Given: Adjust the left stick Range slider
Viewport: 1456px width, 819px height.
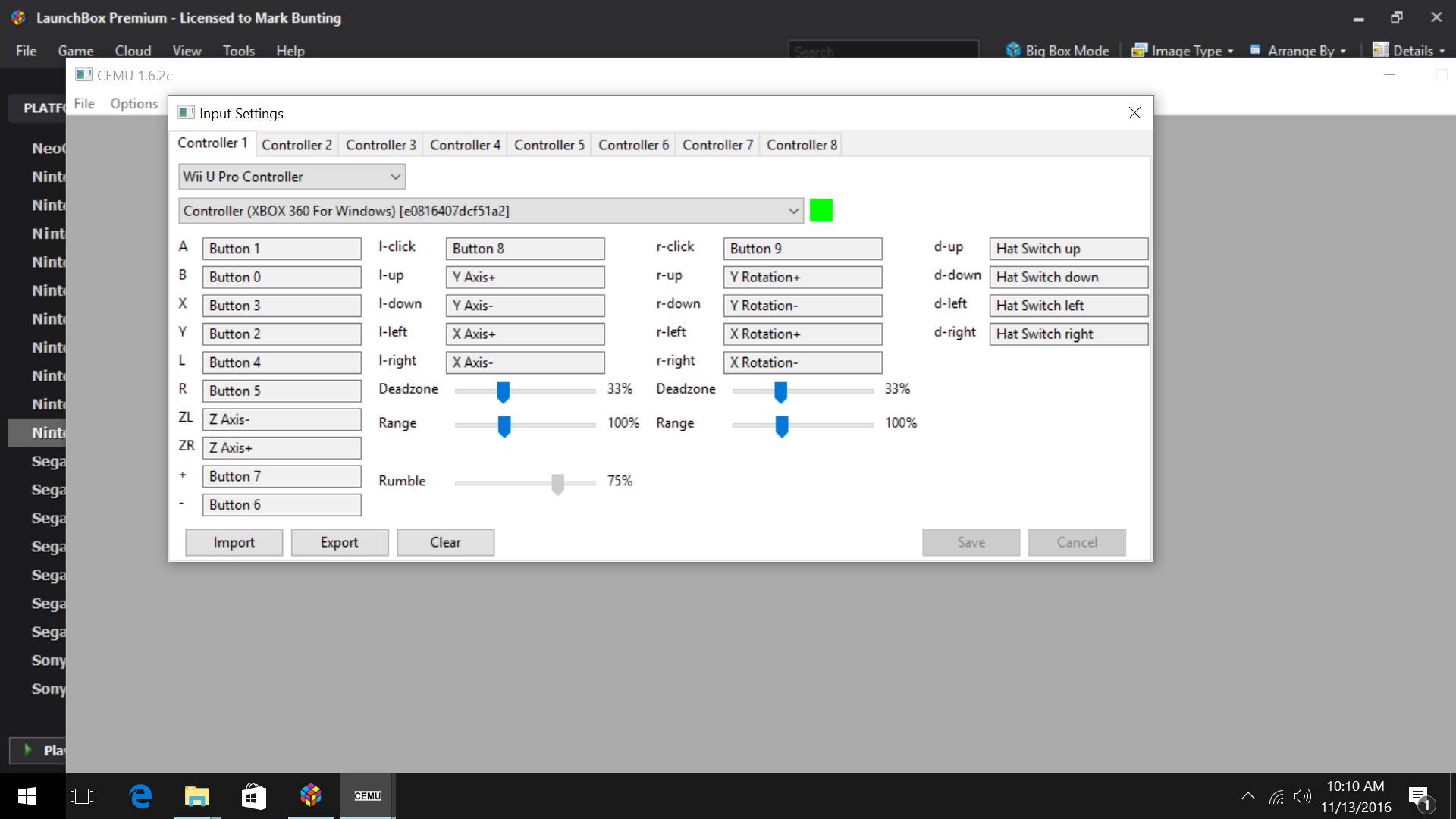Looking at the screenshot, I should point(504,425).
